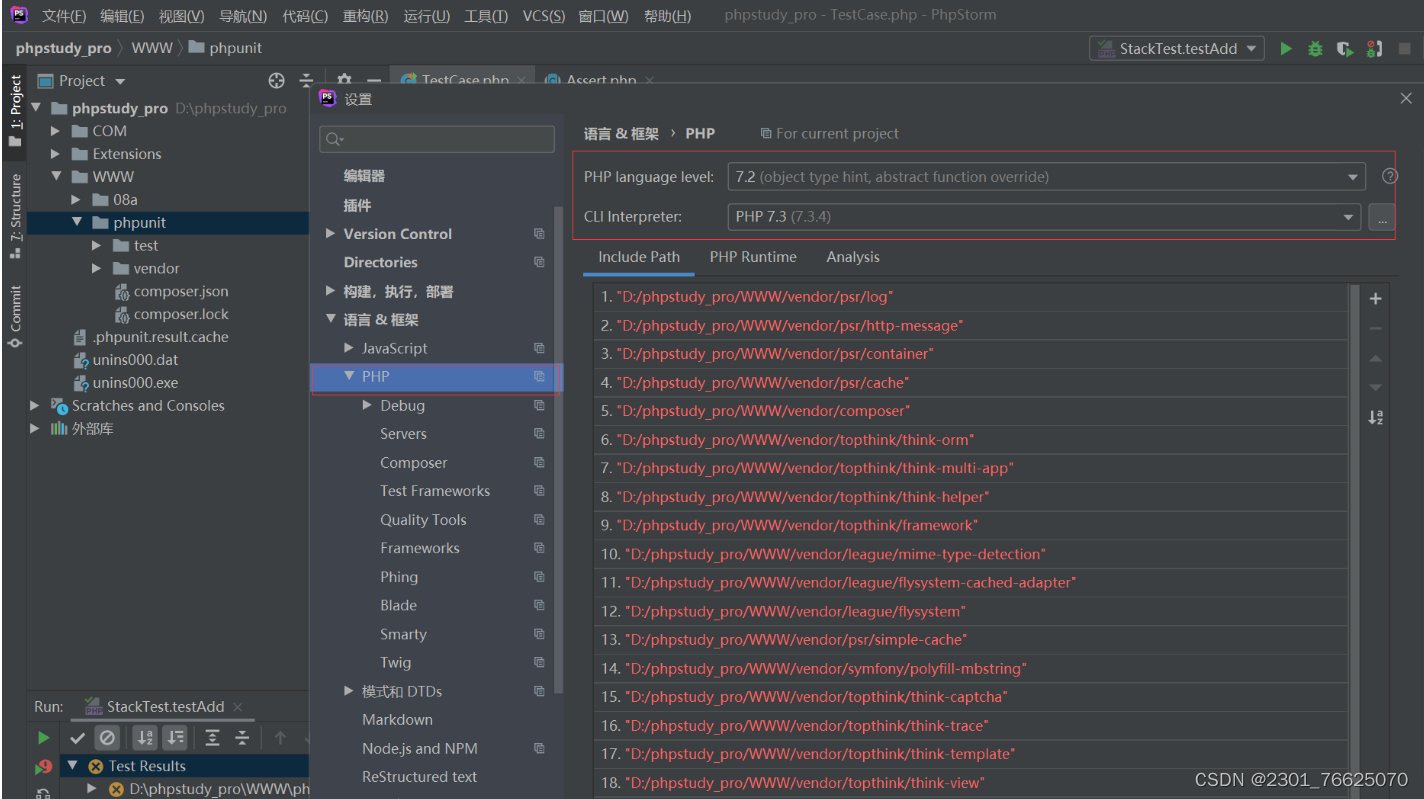Click the listen for PHP debug connections icon
The width and height of the screenshot is (1424, 799).
1375,48
